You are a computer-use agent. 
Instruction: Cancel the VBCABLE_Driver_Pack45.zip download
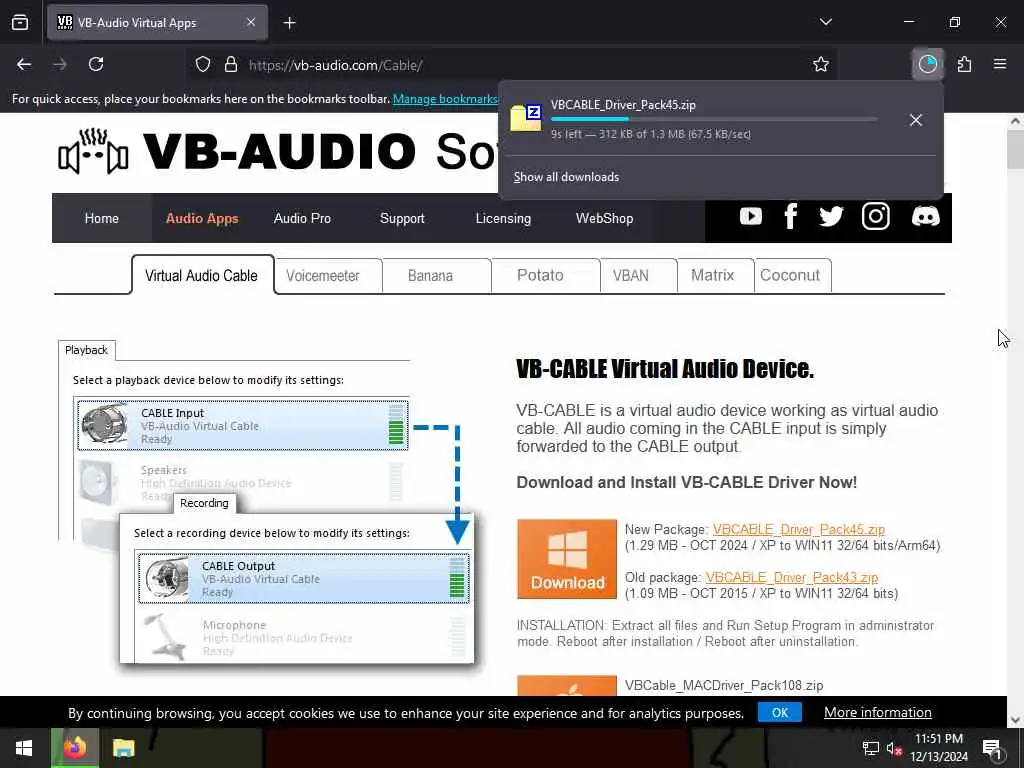916,120
